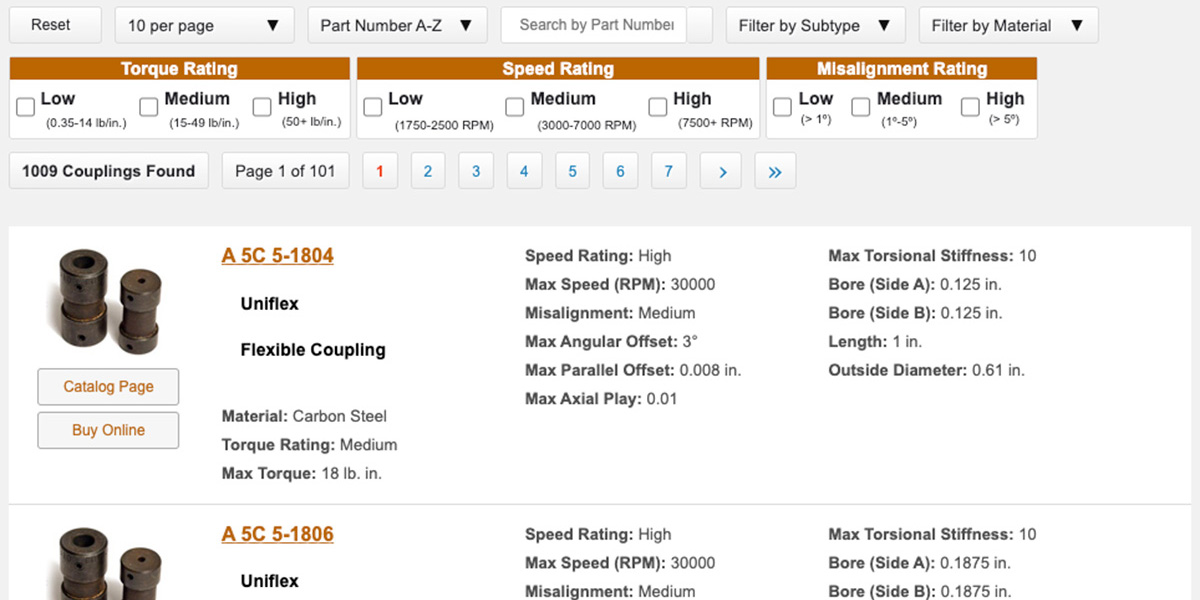
Task: Click the Misalignment Rating header
Action: (902, 69)
